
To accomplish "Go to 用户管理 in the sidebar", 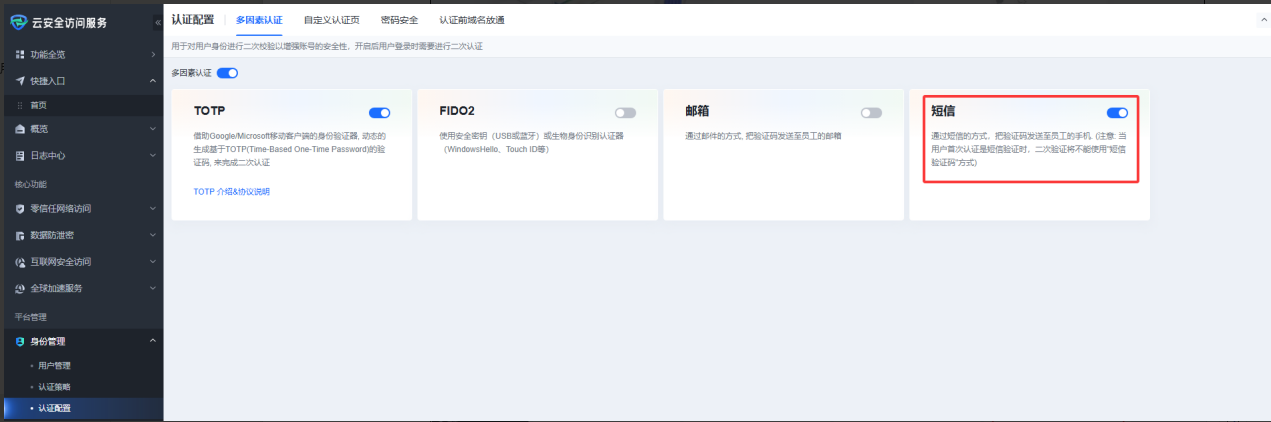I will (54, 366).
